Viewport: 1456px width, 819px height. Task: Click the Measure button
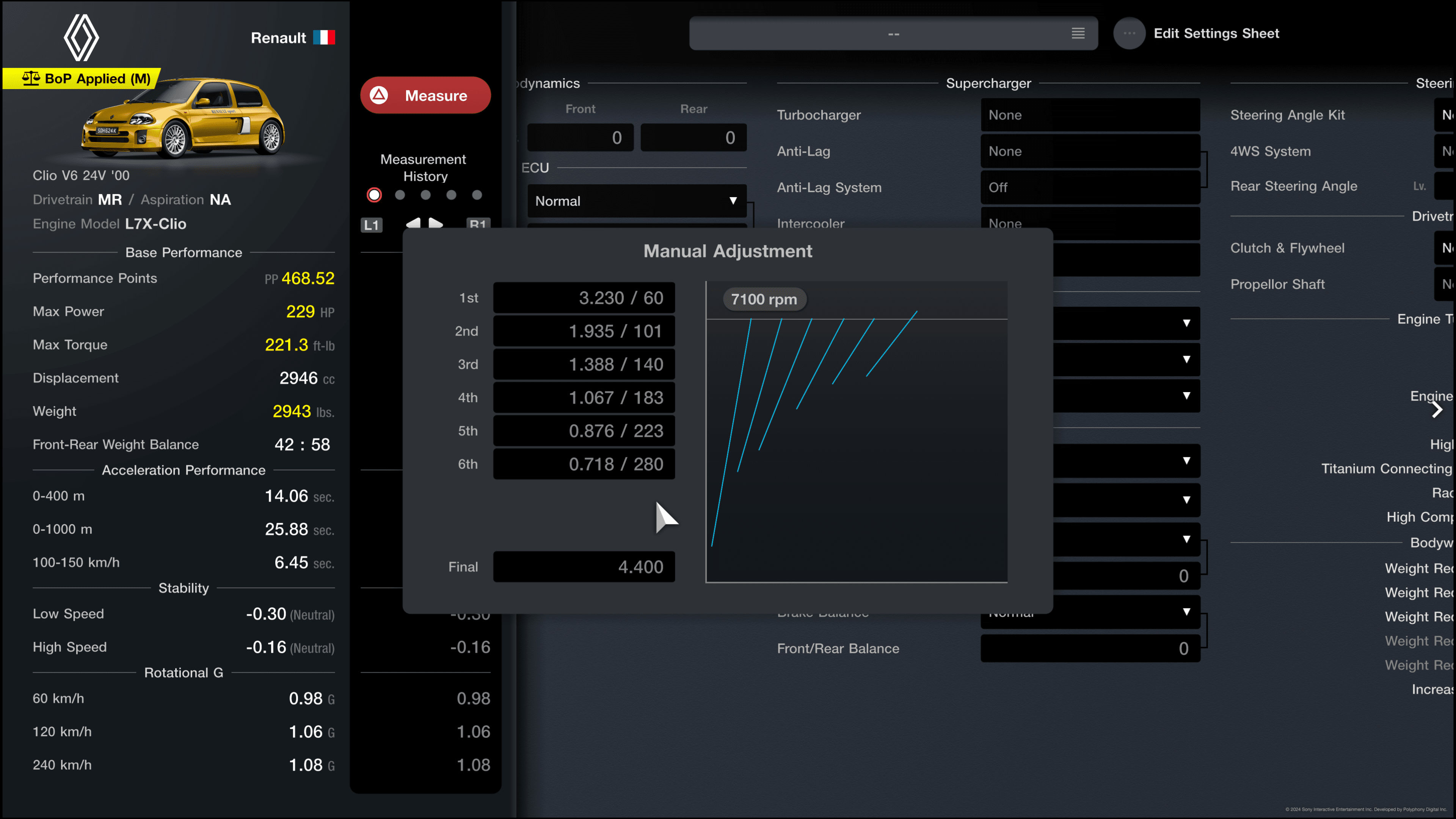425,95
